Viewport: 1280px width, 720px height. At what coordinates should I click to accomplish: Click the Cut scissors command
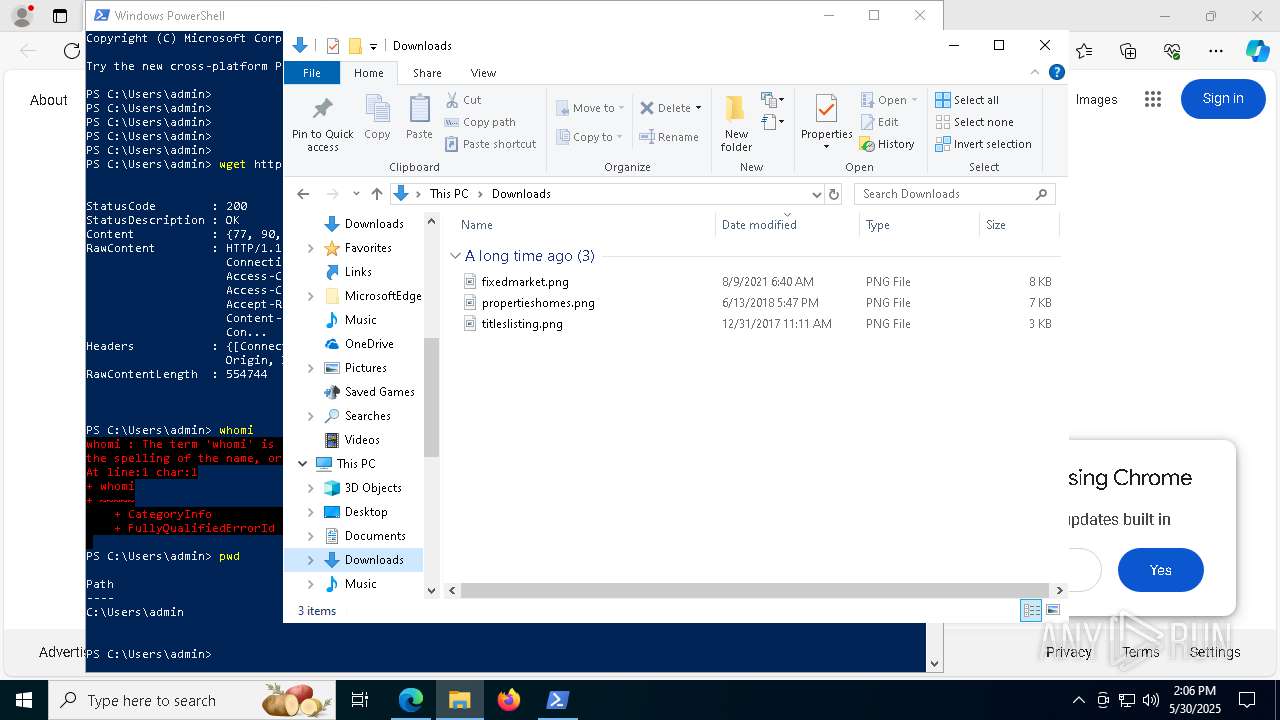pos(464,100)
